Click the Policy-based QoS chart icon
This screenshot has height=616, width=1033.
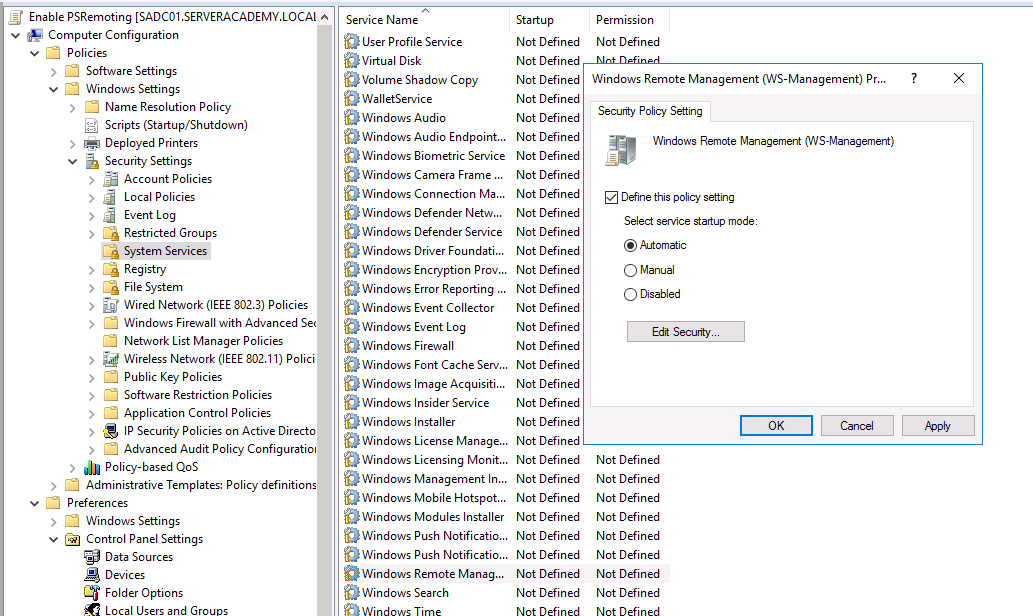tap(92, 467)
